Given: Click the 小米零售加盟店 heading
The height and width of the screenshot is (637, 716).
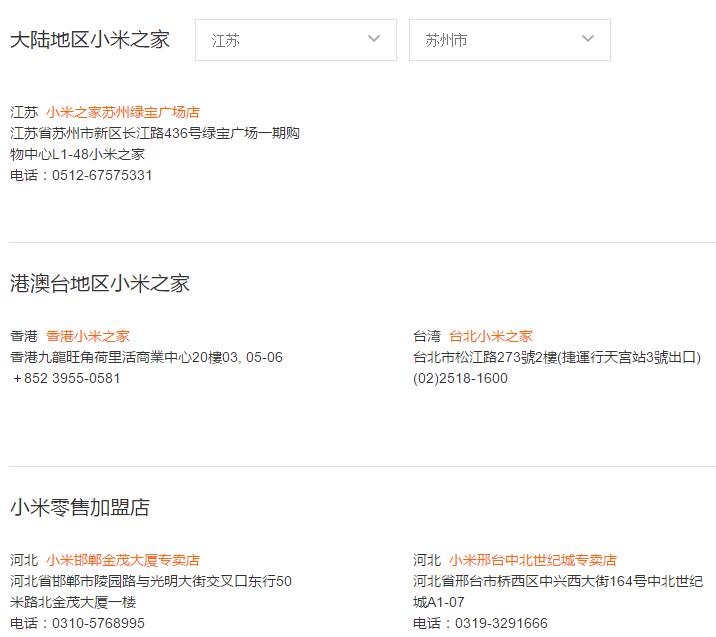Looking at the screenshot, I should [x=80, y=507].
